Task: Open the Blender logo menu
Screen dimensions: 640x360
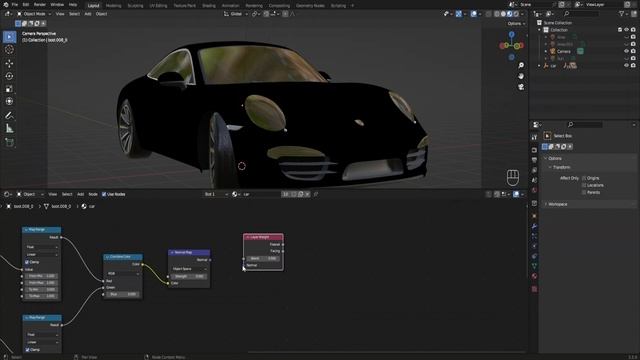Action: click(x=5, y=4)
